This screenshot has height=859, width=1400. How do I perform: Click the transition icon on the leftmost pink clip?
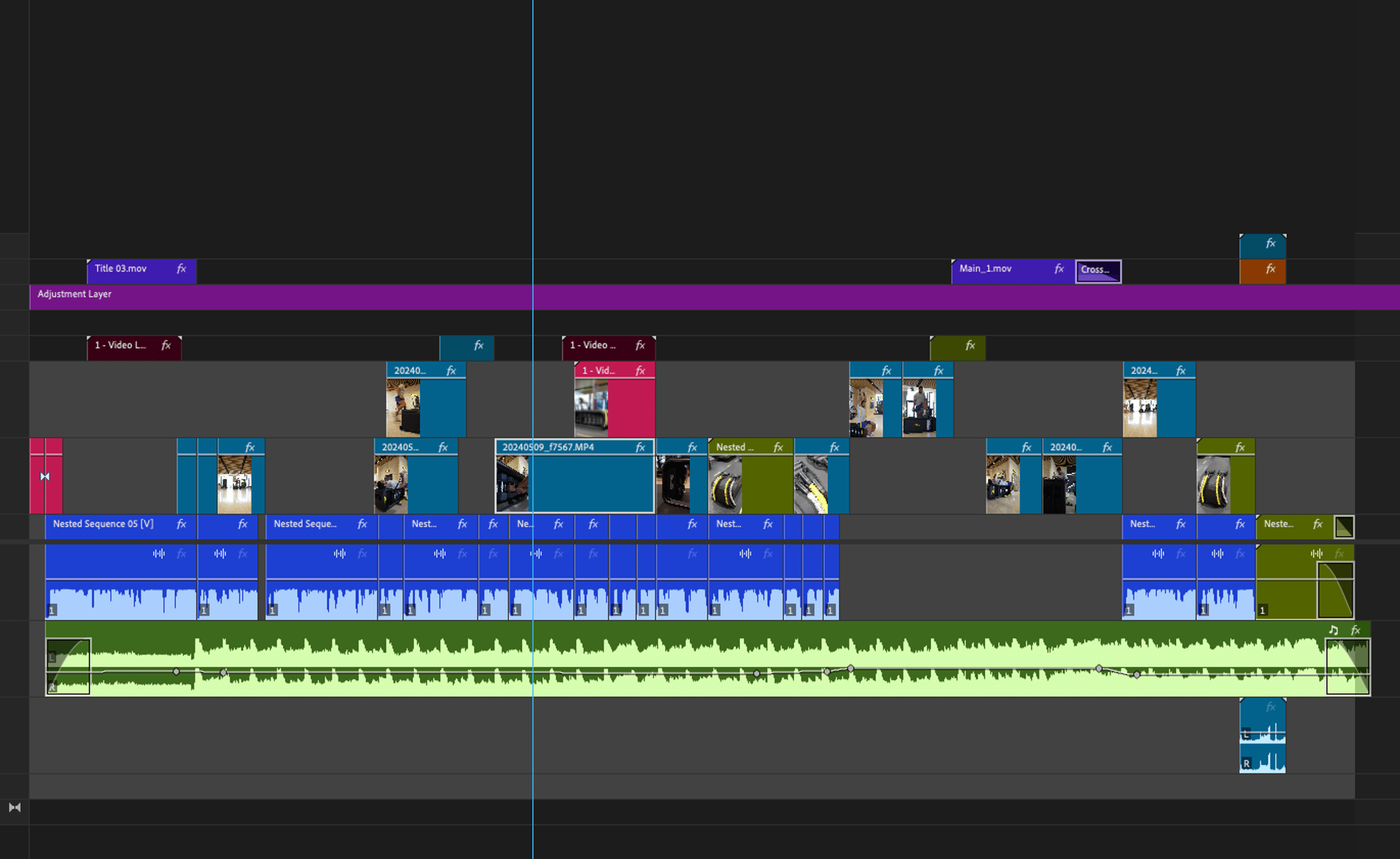coord(45,477)
